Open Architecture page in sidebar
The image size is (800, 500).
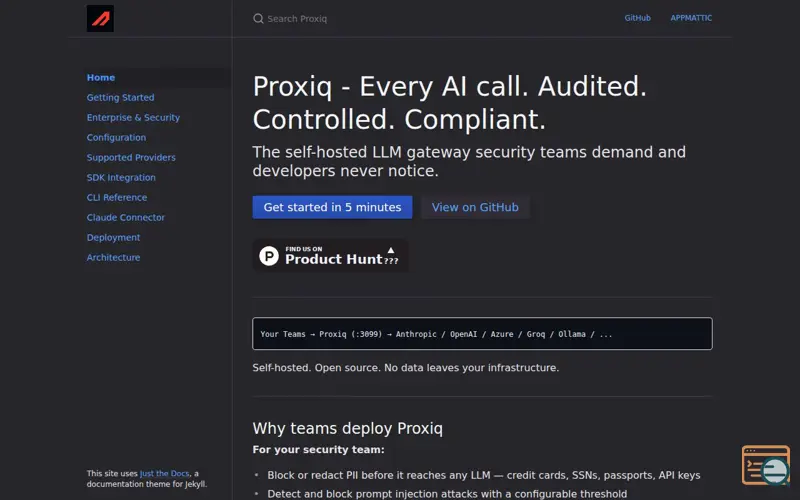click(x=113, y=257)
